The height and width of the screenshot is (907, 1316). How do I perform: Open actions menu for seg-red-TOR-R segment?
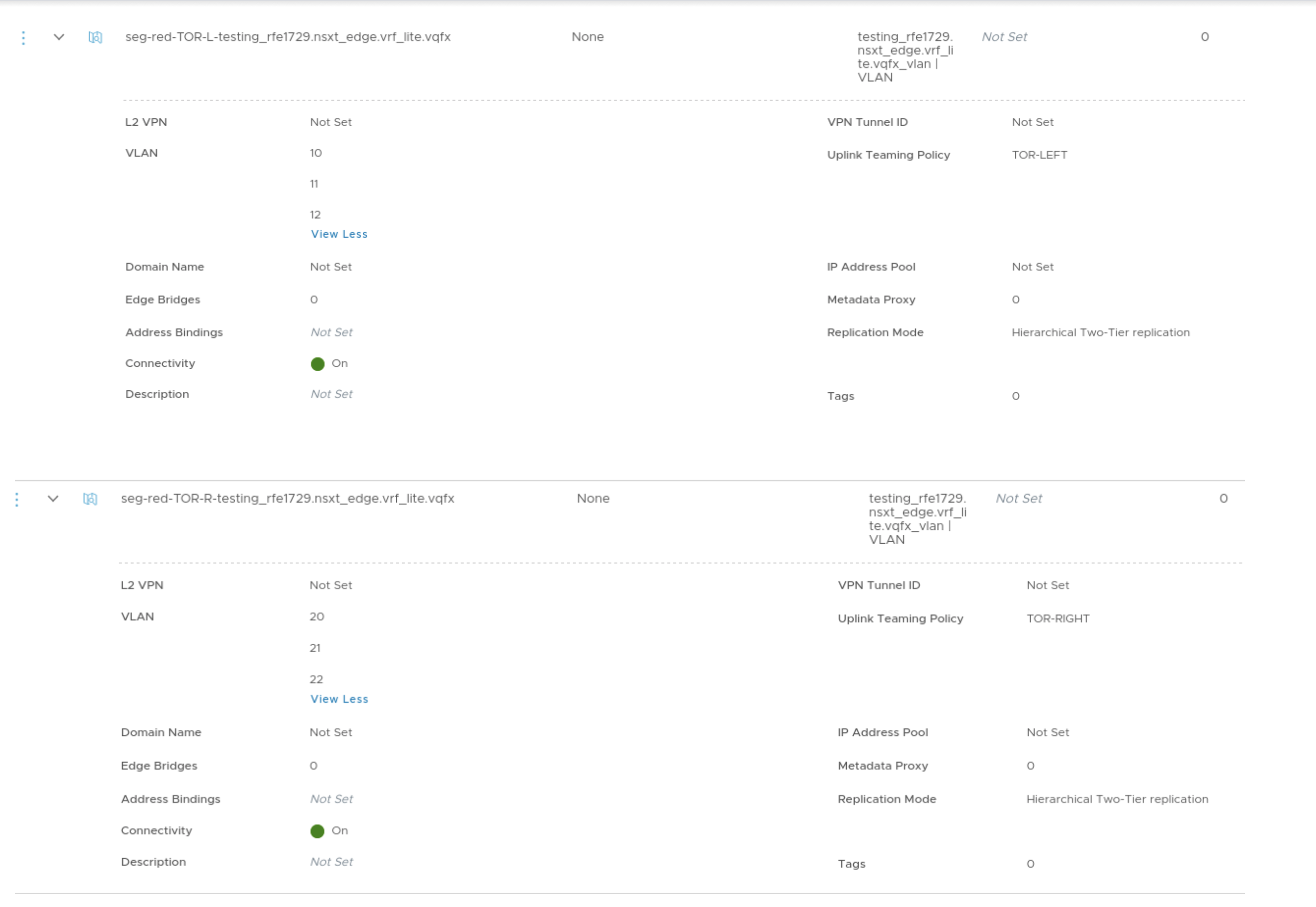[17, 499]
